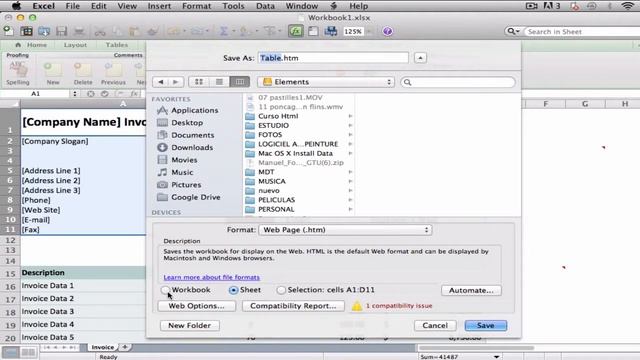Viewport: 640px width, 360px height.
Task: Click the Cut scissors toolbar icon
Action: tap(100, 31)
